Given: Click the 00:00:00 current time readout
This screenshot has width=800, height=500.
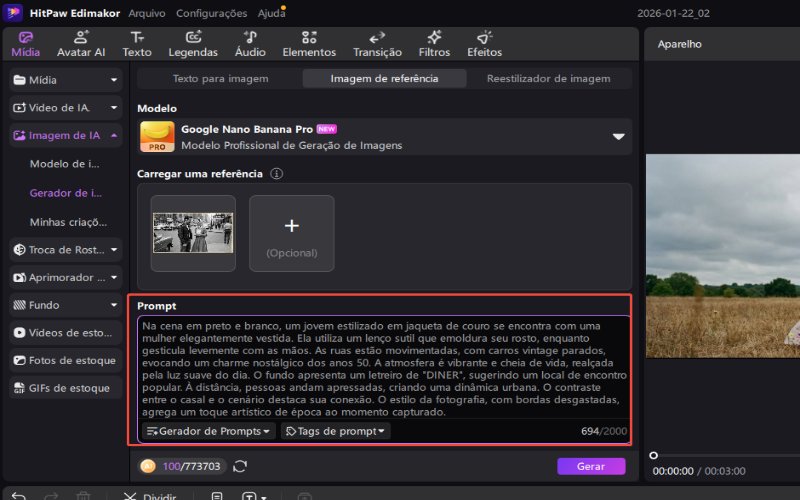Looking at the screenshot, I should click(x=673, y=471).
